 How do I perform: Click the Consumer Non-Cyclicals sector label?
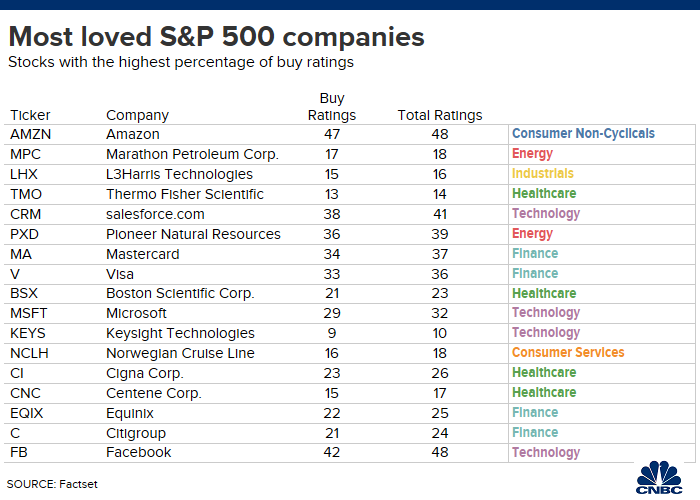coord(583,133)
